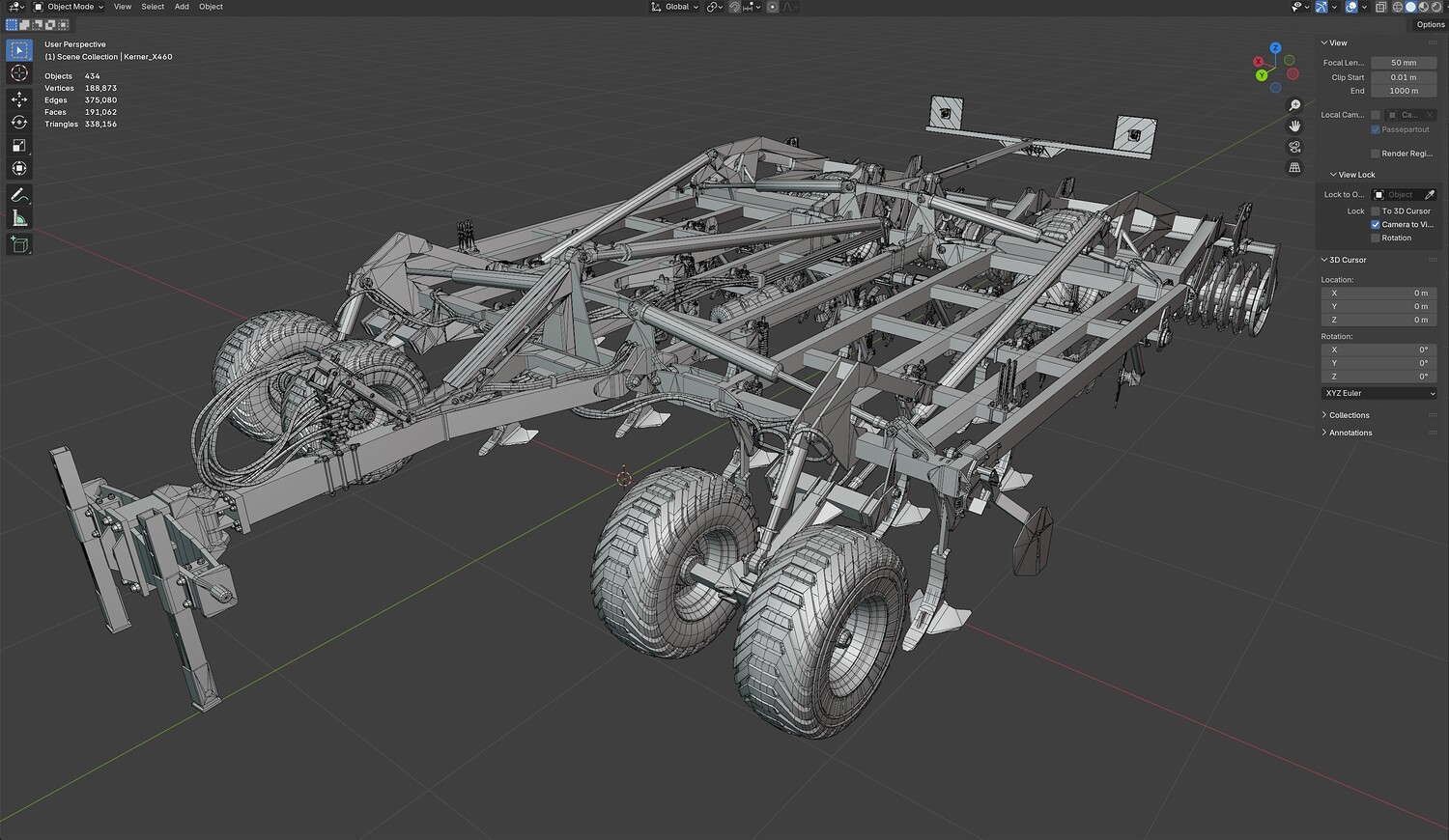
Task: Toggle viewport overlays
Action: pyautogui.click(x=1350, y=7)
